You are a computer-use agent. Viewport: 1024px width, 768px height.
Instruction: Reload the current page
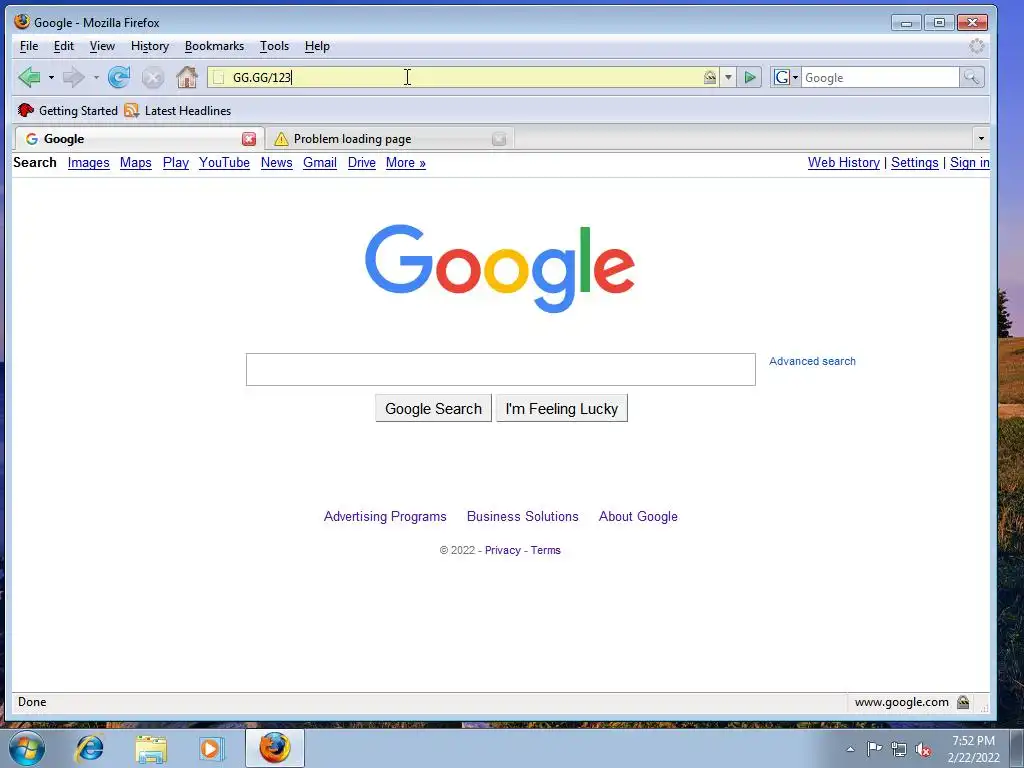[118, 77]
